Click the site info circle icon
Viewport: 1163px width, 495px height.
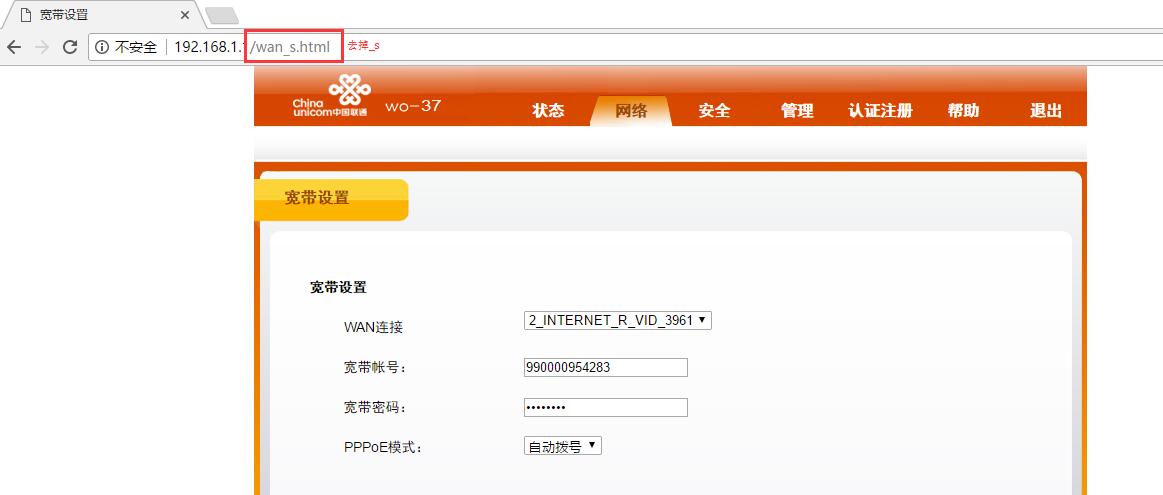(102, 47)
